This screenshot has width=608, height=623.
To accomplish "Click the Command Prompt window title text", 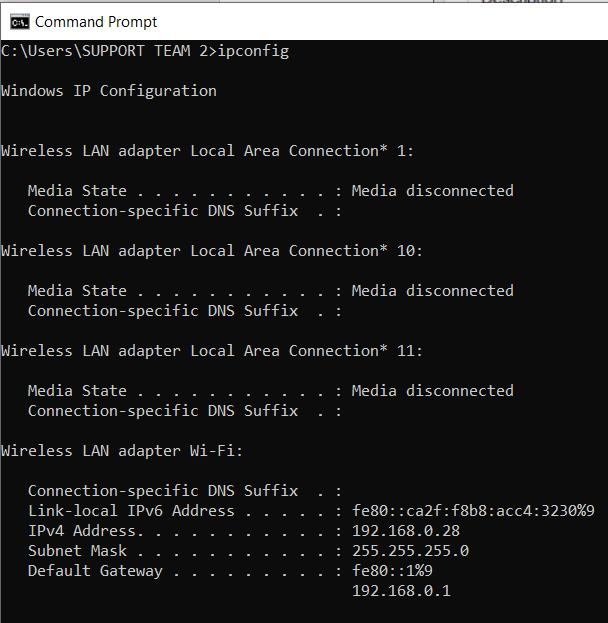I will [96, 21].
